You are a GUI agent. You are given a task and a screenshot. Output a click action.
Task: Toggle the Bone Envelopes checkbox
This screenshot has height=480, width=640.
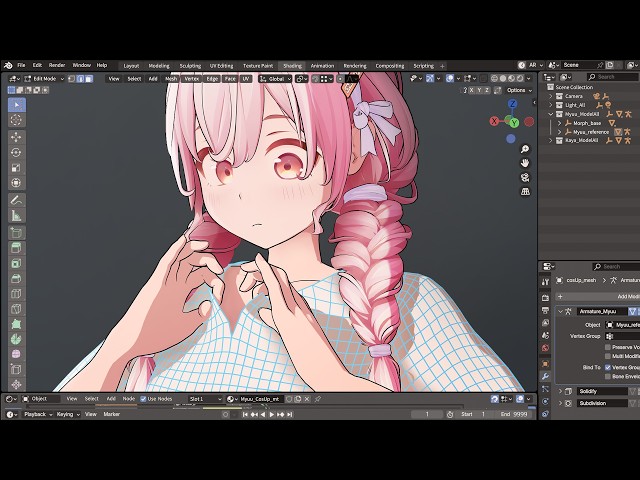click(608, 376)
